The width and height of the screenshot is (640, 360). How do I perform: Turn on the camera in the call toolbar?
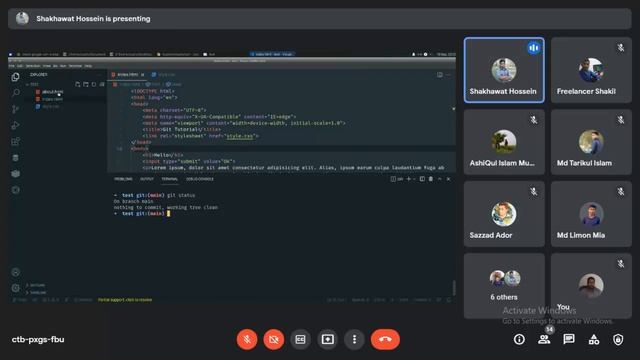click(274, 339)
